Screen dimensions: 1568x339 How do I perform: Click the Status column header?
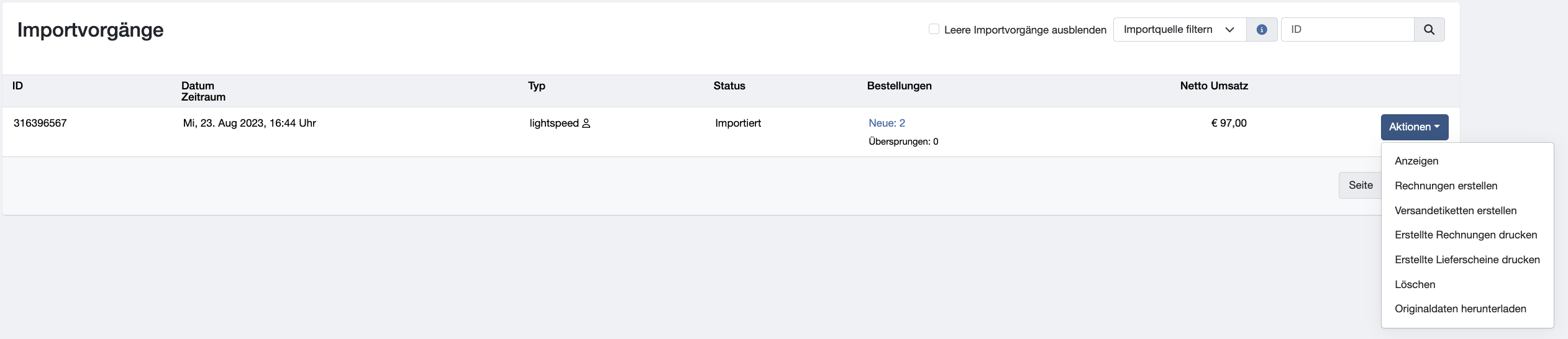pos(729,86)
